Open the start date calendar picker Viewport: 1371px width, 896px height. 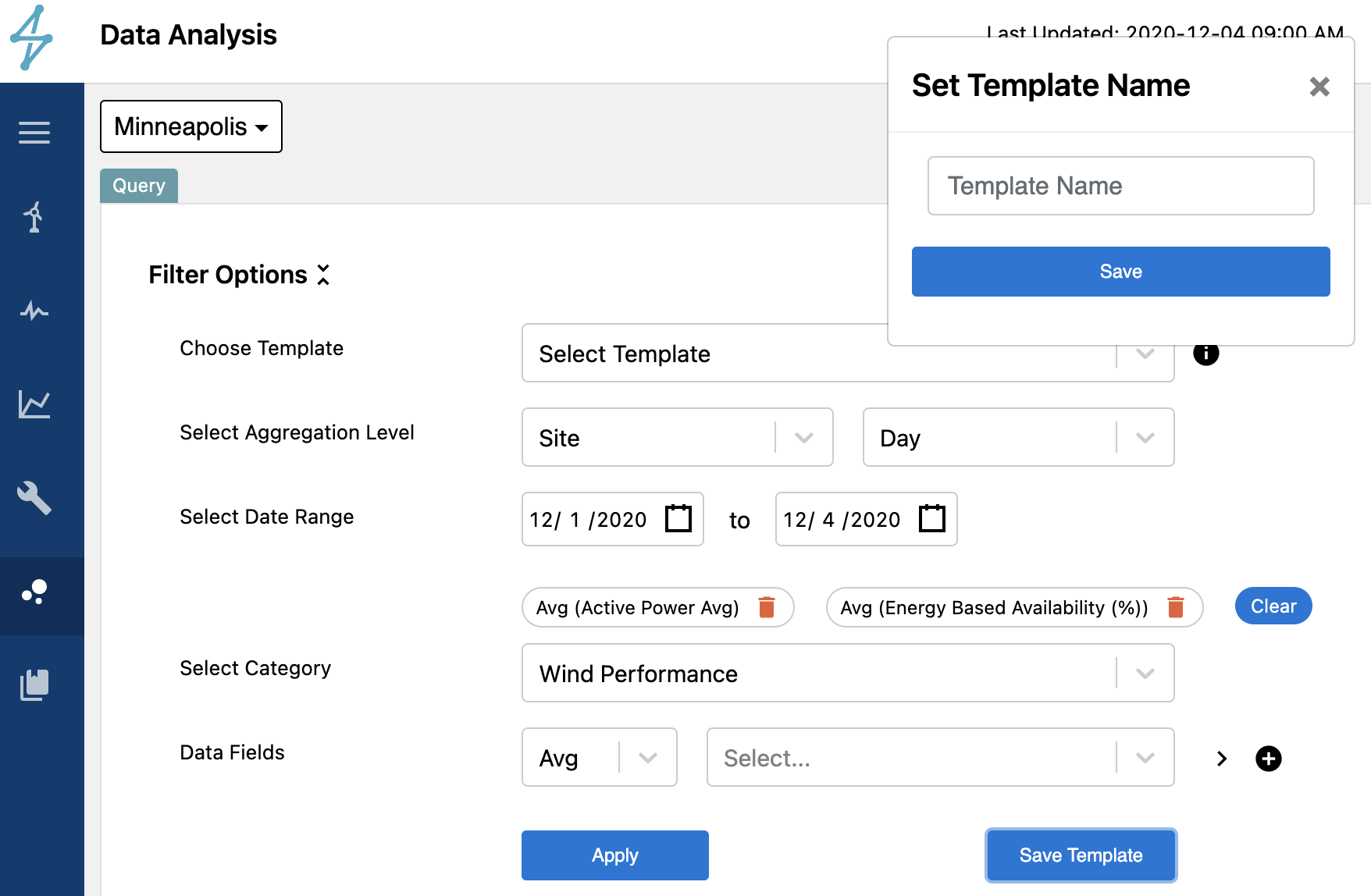point(678,518)
